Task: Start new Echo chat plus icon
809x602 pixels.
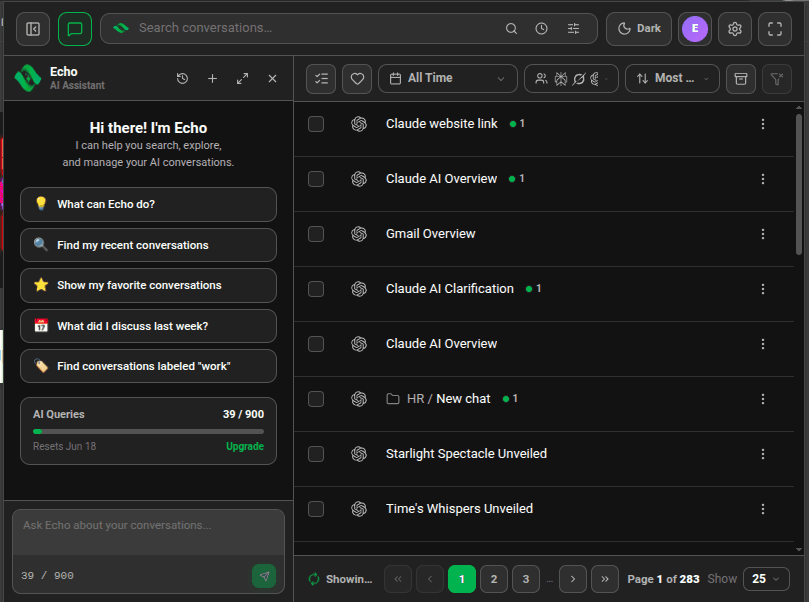Action: coord(212,78)
